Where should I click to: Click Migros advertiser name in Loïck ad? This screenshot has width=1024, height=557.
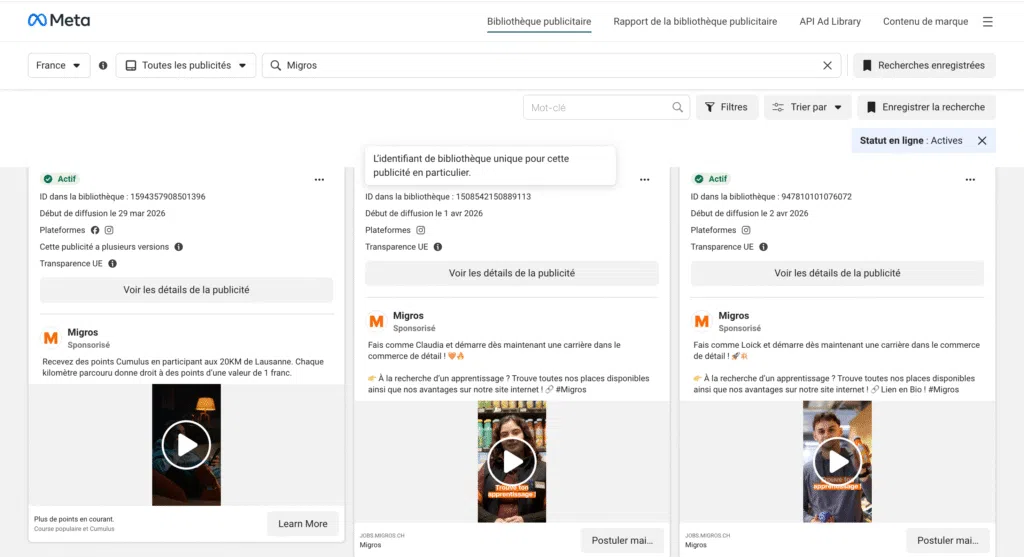pyautogui.click(x=733, y=315)
